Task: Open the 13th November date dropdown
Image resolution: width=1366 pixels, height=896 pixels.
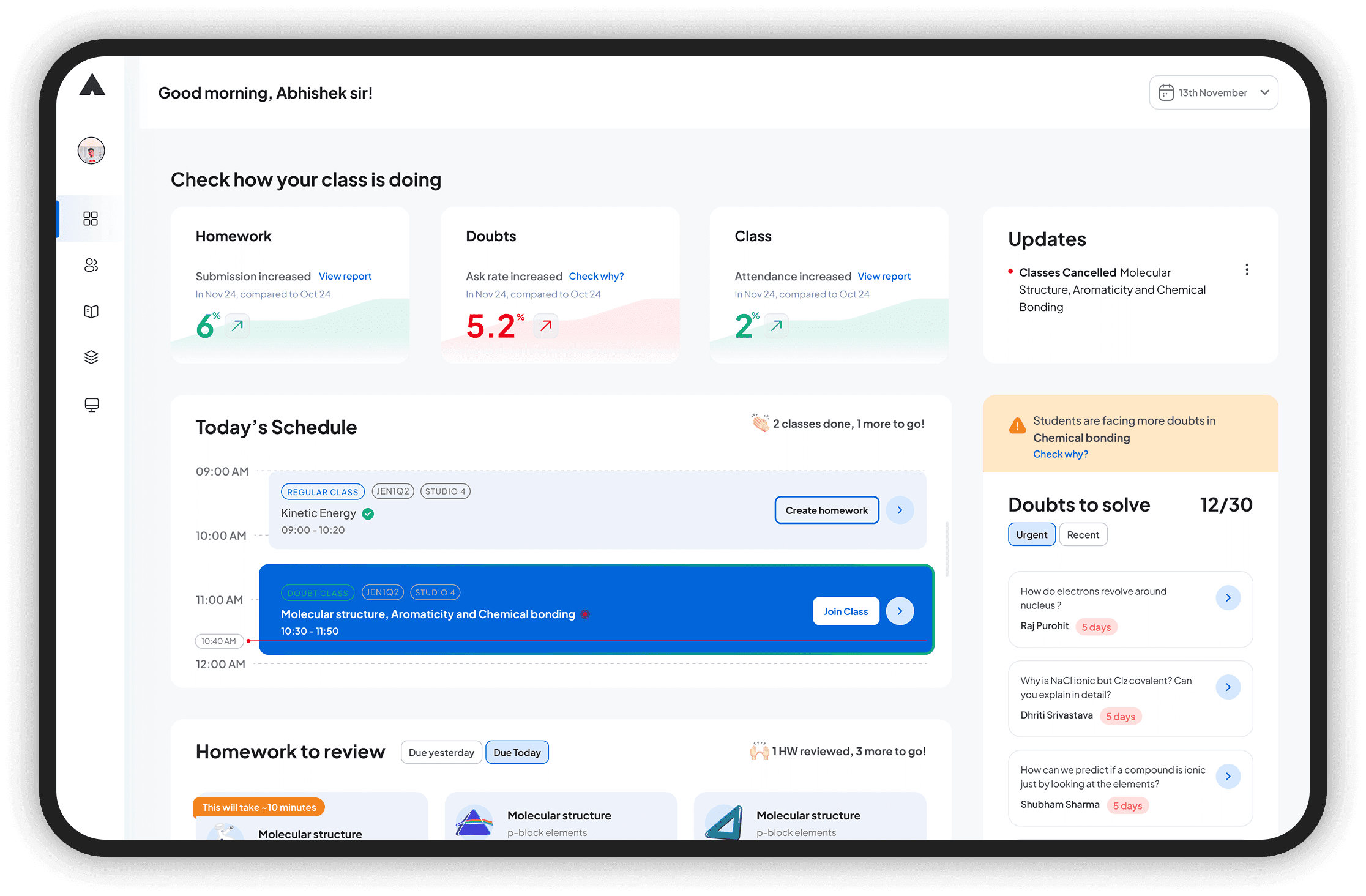Action: 1213,92
